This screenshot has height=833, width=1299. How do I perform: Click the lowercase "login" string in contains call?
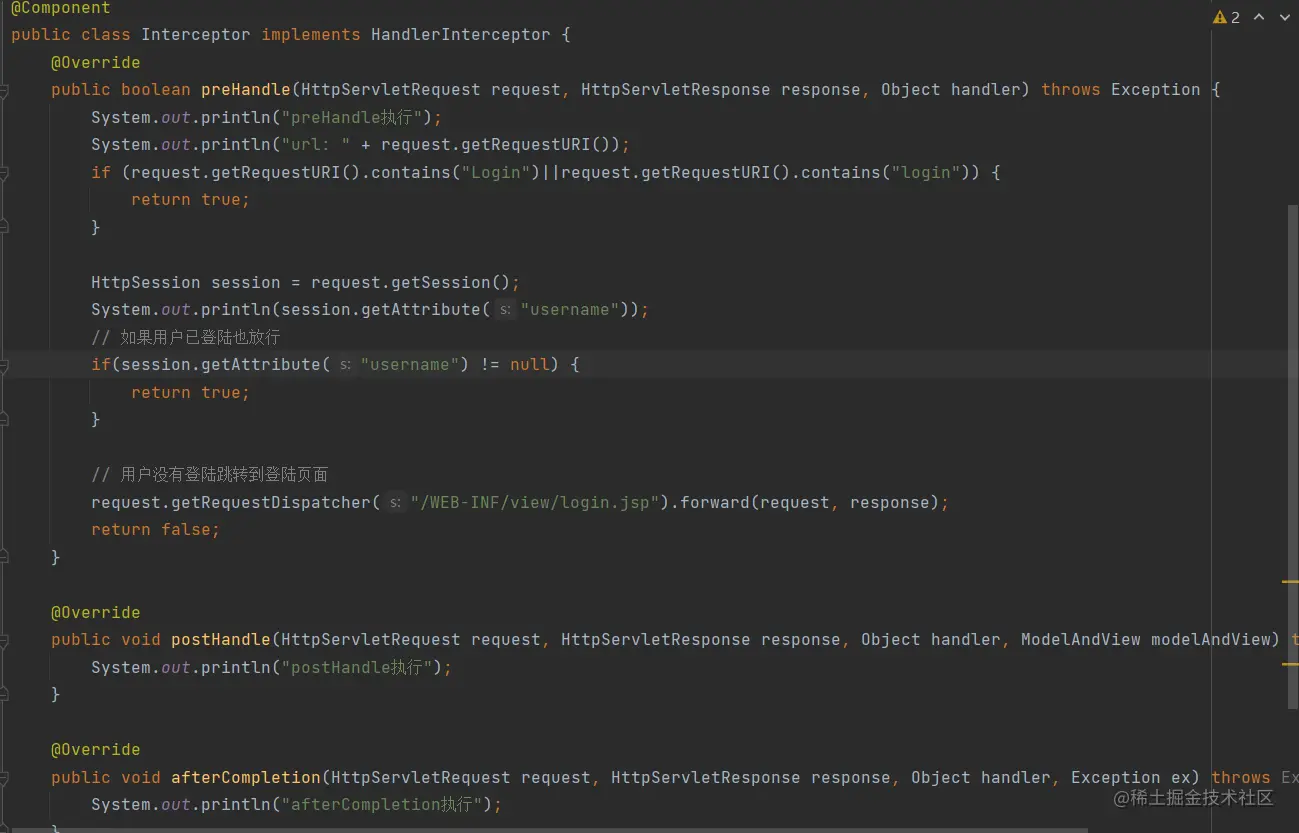926,173
